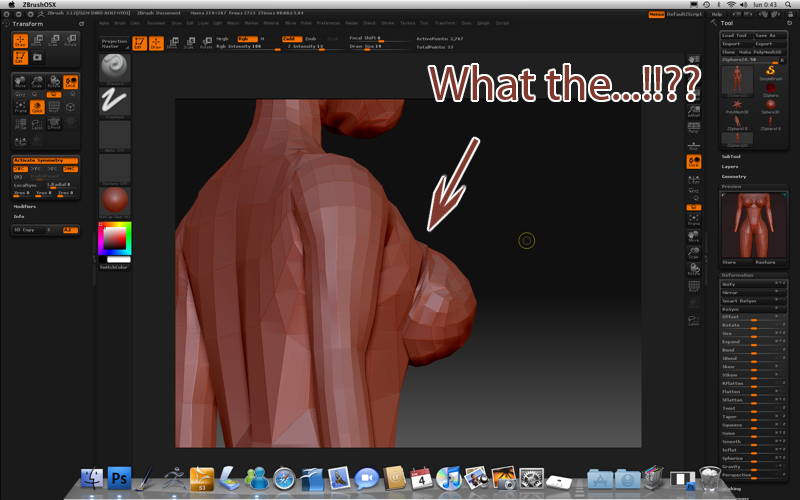Toggle Activate Symmetry
This screenshot has width=800, height=500.
(45, 161)
